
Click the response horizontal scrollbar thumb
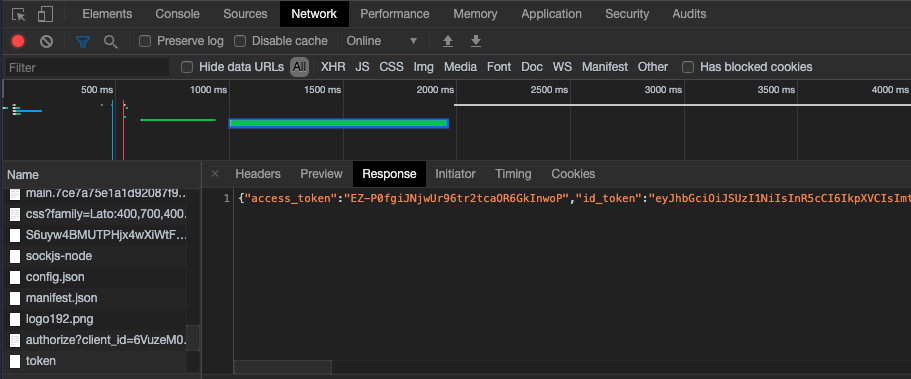pos(282,367)
